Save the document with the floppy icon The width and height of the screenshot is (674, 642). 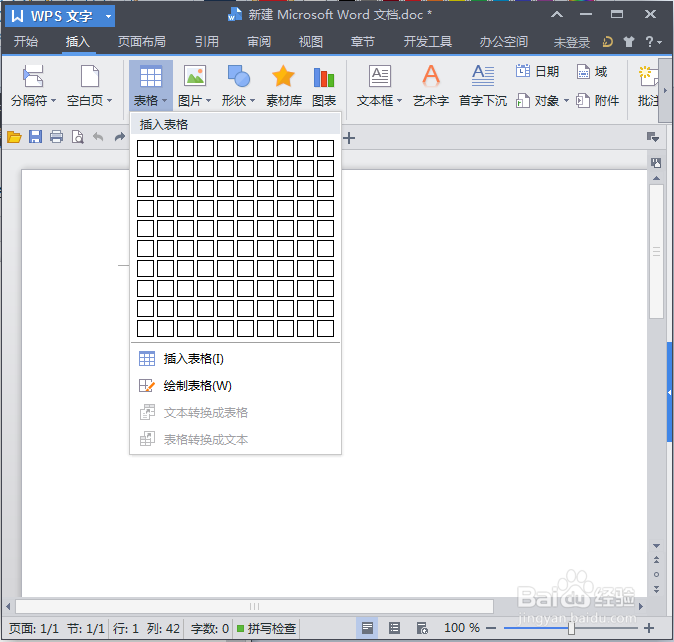35,137
